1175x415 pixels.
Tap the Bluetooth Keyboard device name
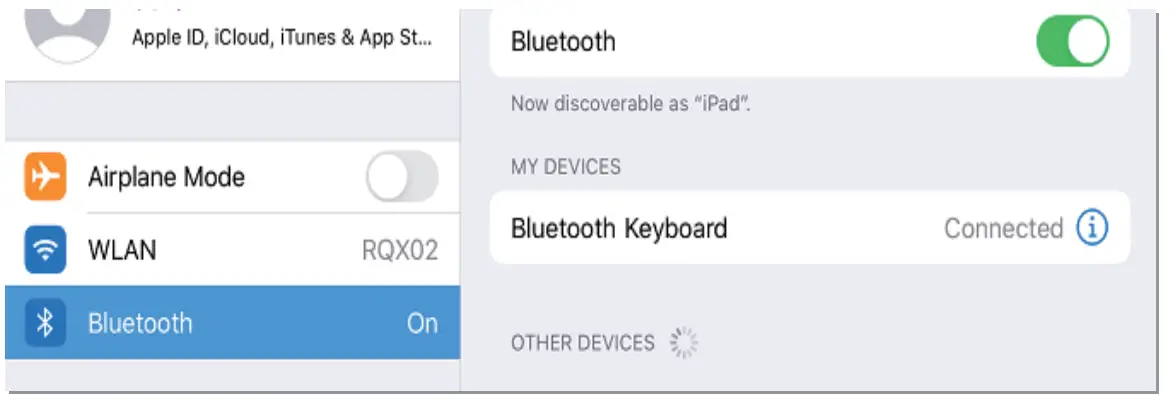tap(618, 228)
